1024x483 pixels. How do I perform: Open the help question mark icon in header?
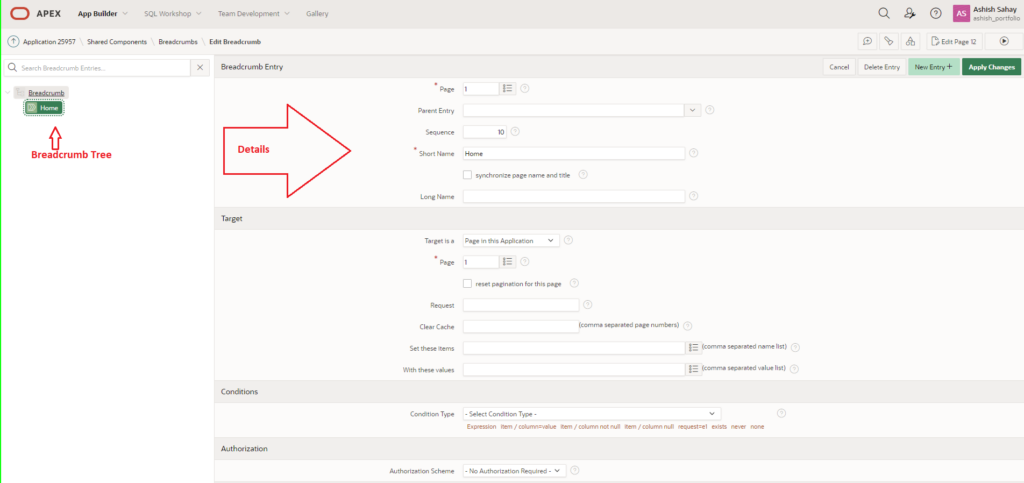pos(935,13)
